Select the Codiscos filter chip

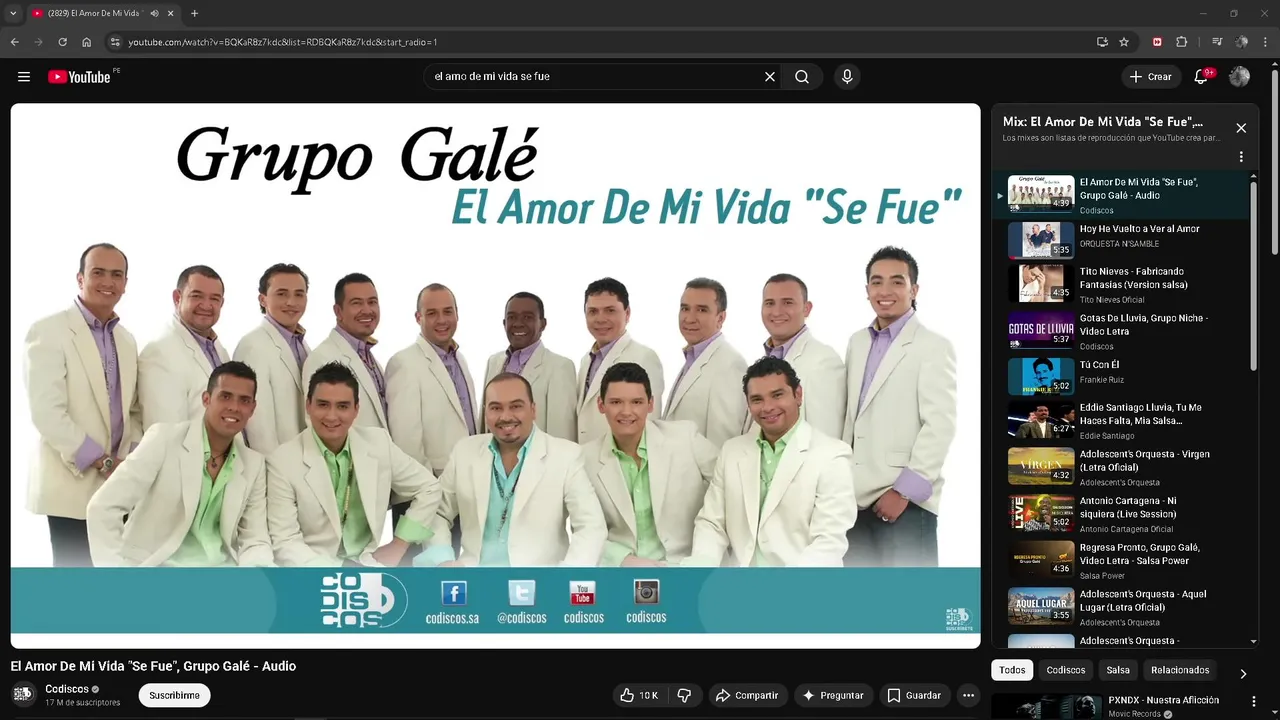pos(1066,670)
